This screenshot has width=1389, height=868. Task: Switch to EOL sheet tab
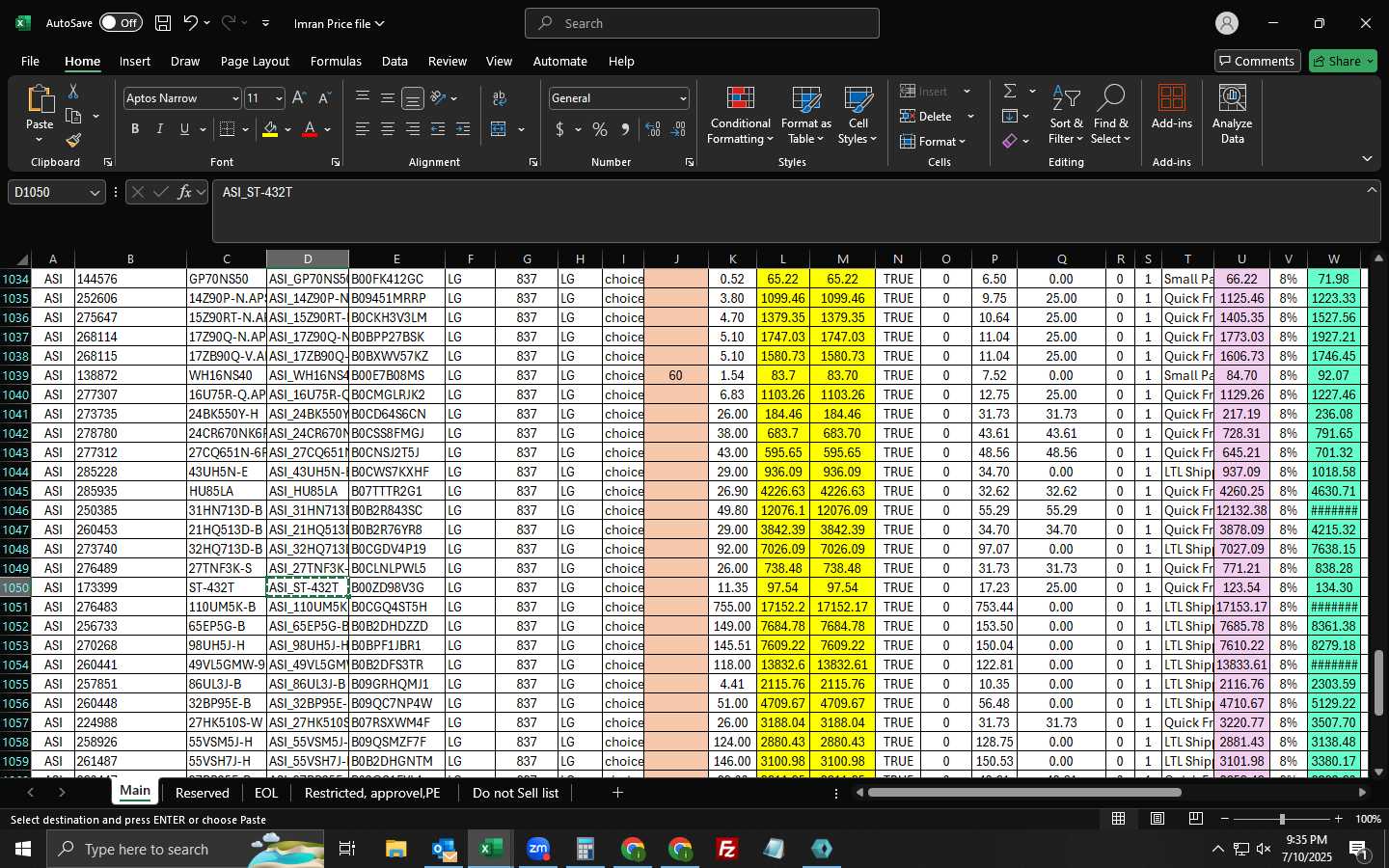point(266,793)
